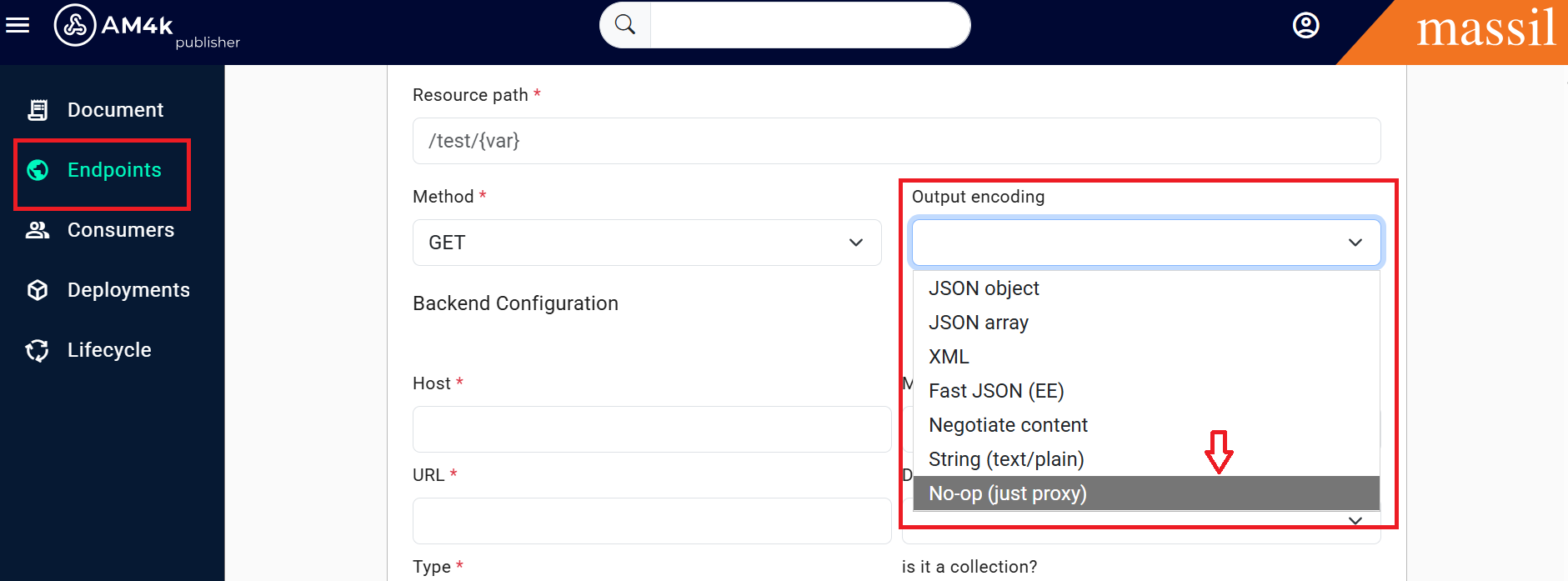The width and height of the screenshot is (1568, 581).
Task: Click the Resource path input field
Action: click(896, 141)
